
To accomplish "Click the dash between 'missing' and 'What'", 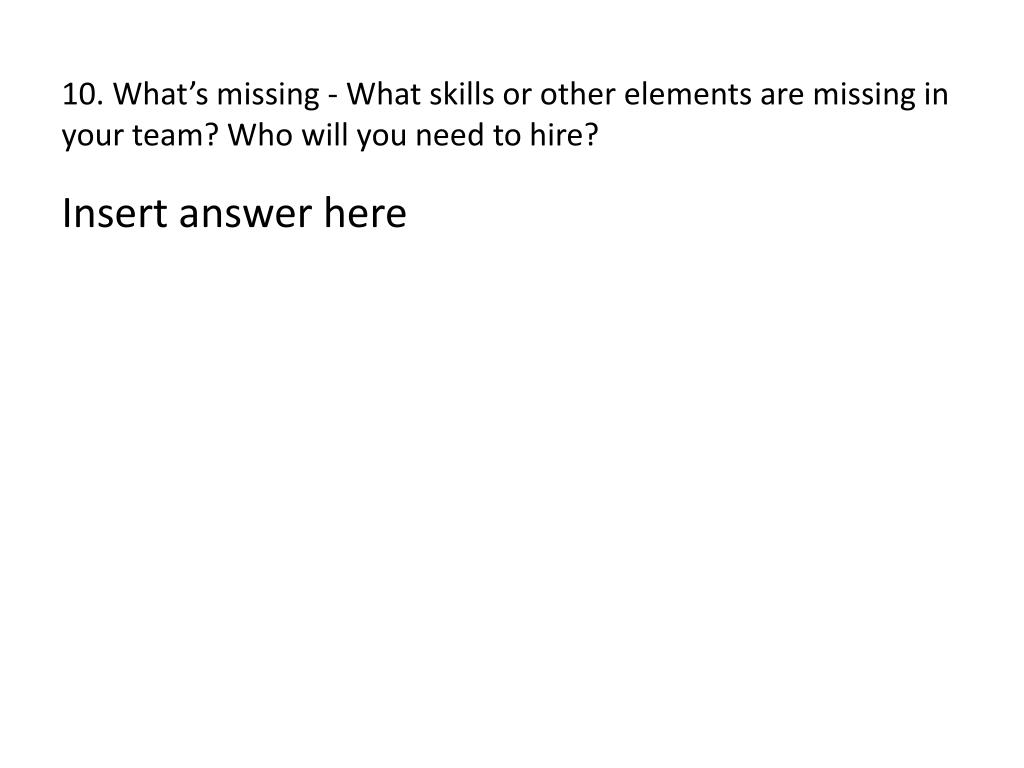I will point(332,97).
